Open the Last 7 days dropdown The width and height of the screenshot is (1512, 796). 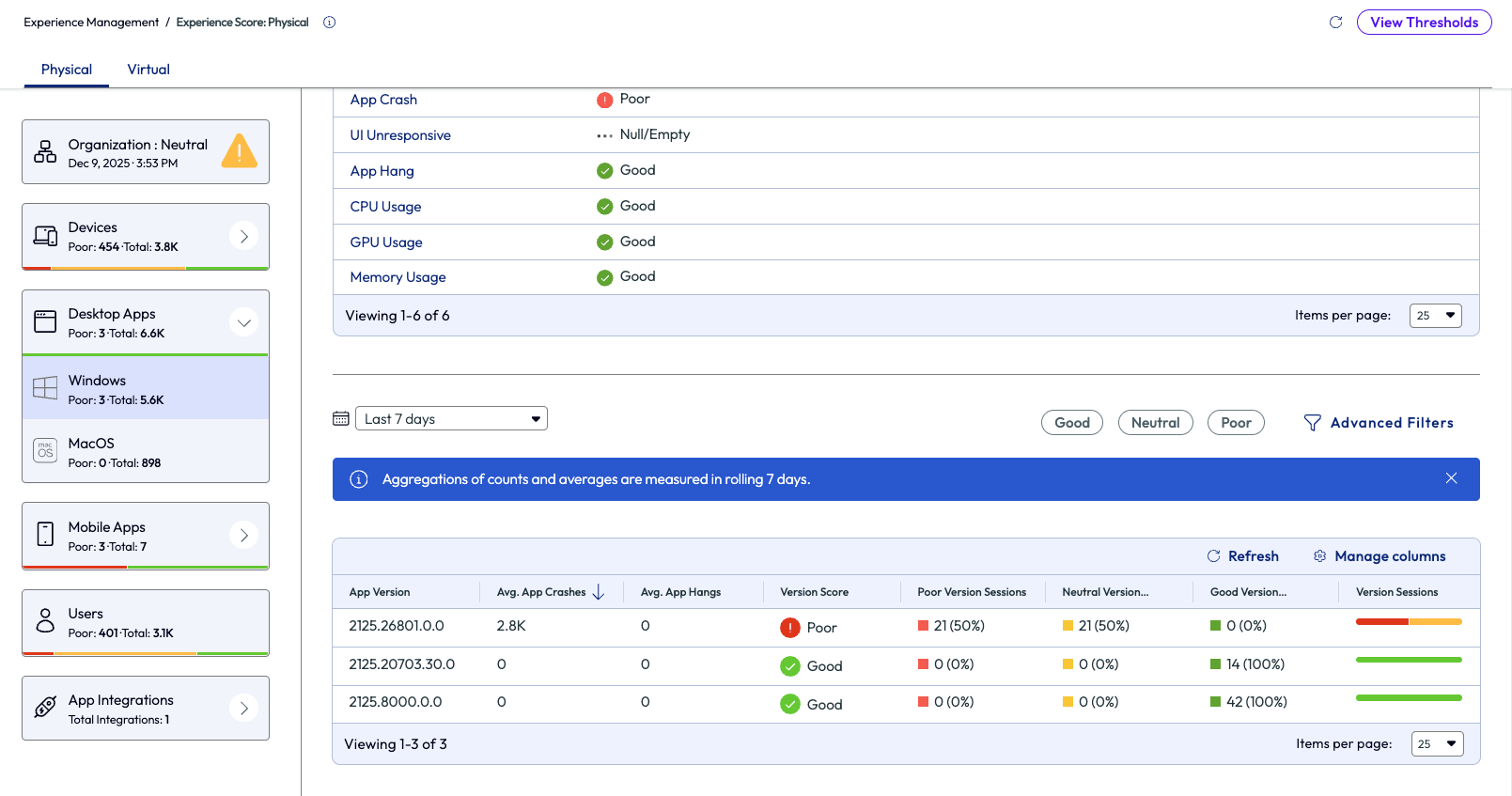point(451,419)
